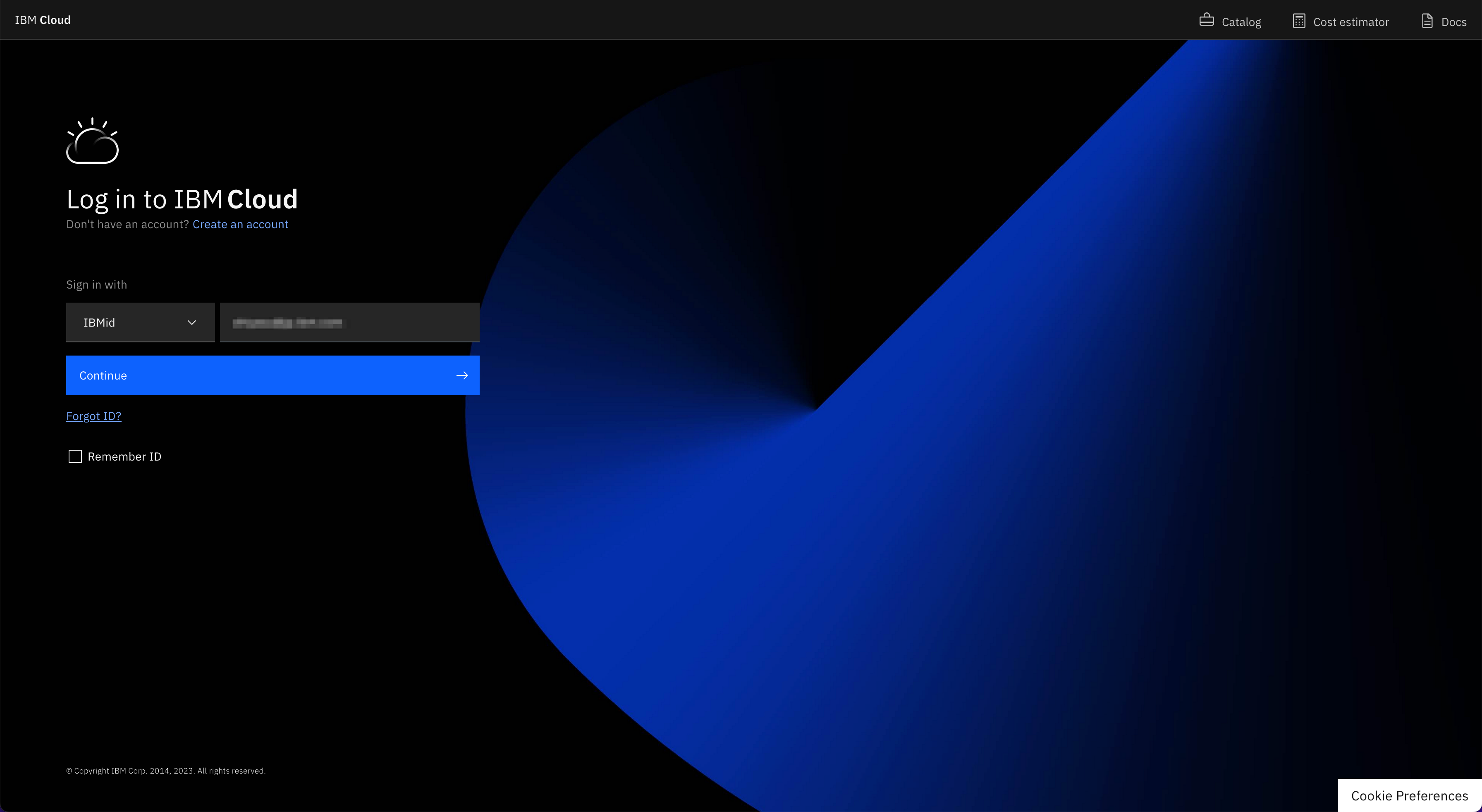1482x812 pixels.
Task: Tick the Remember ID checkbox
Action: click(75, 456)
